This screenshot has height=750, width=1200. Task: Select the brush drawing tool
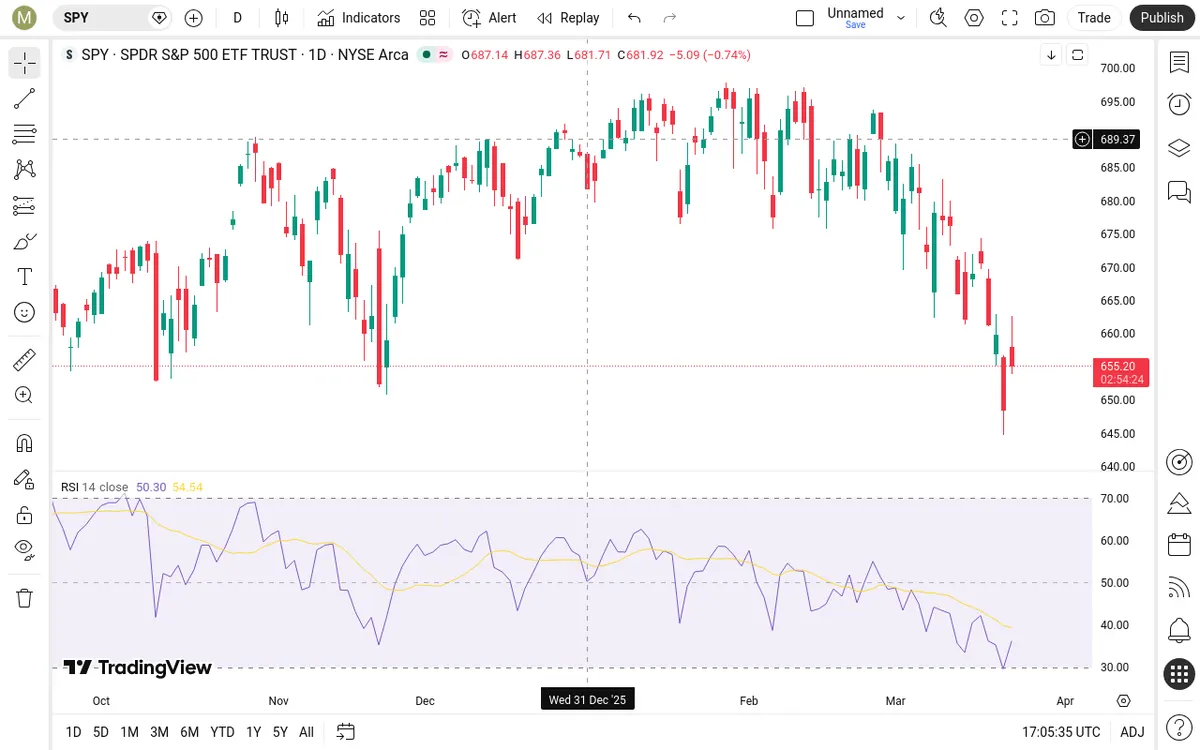25,241
